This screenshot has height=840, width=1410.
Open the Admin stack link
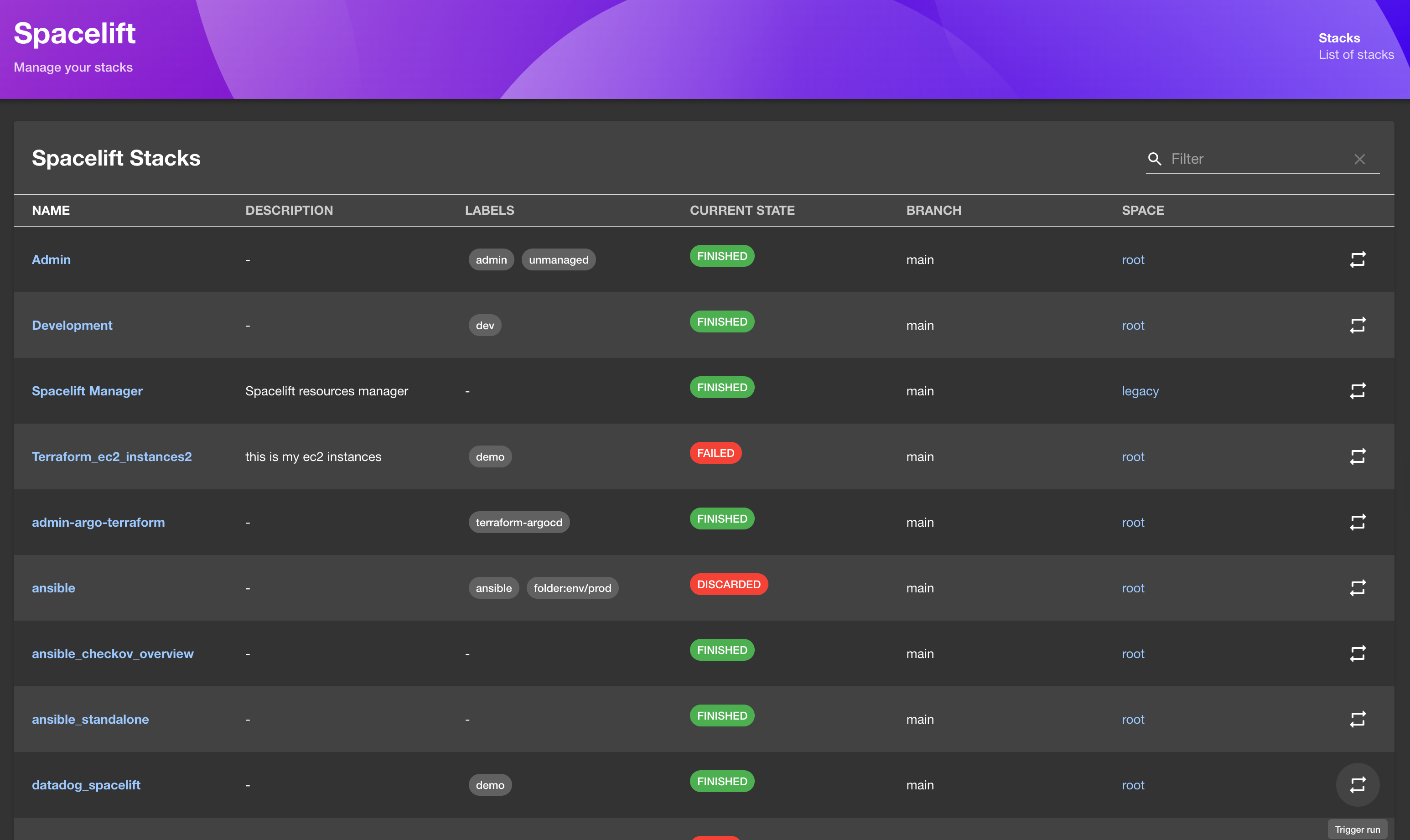[x=51, y=259]
